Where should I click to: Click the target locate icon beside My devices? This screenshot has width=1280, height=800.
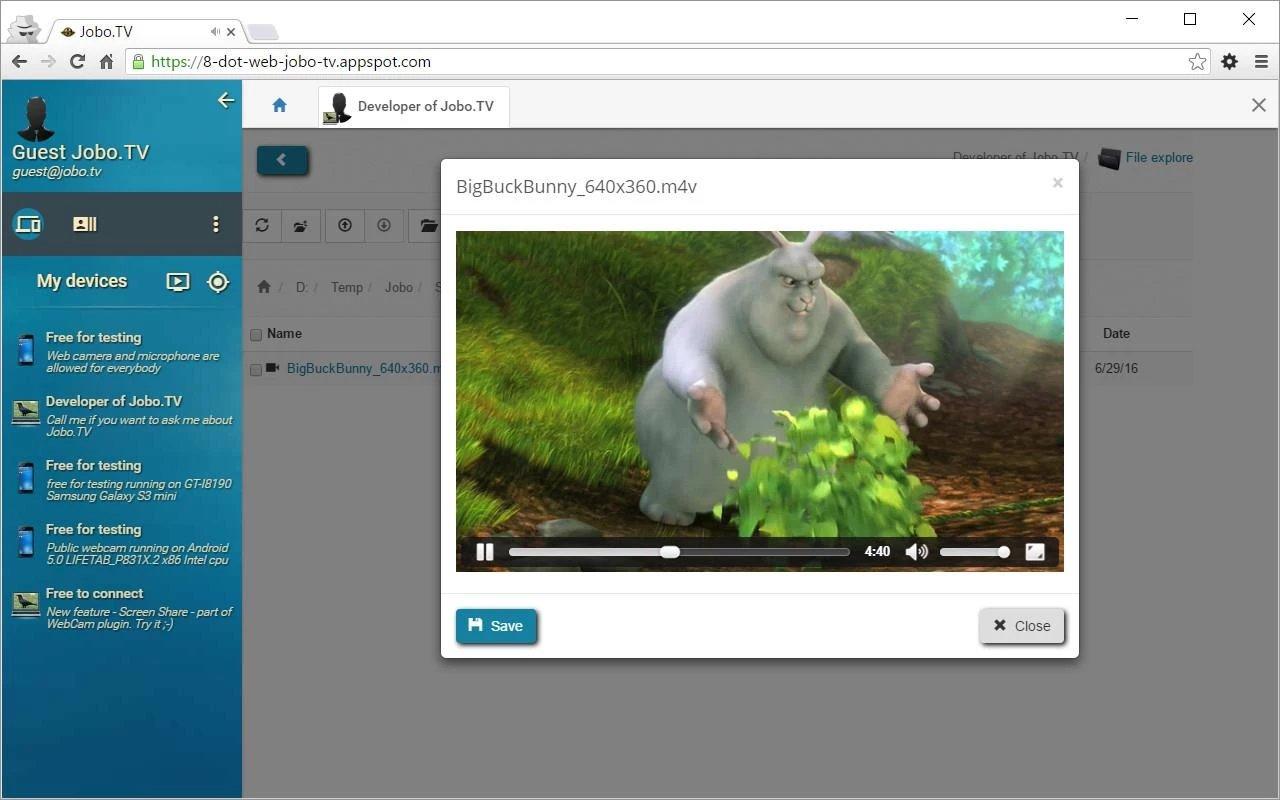[217, 282]
